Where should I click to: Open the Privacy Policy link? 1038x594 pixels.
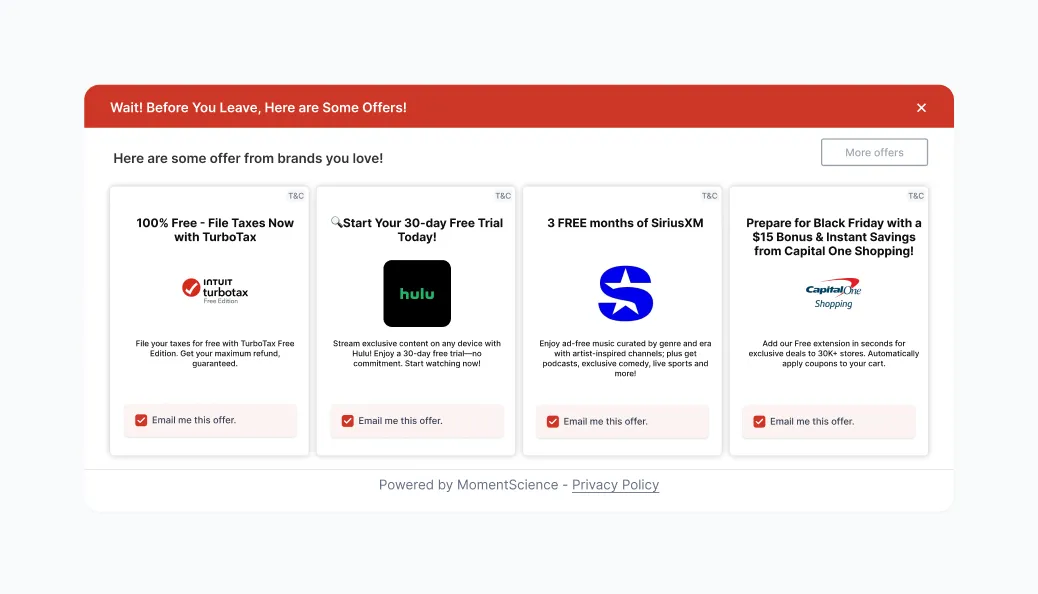coord(615,485)
